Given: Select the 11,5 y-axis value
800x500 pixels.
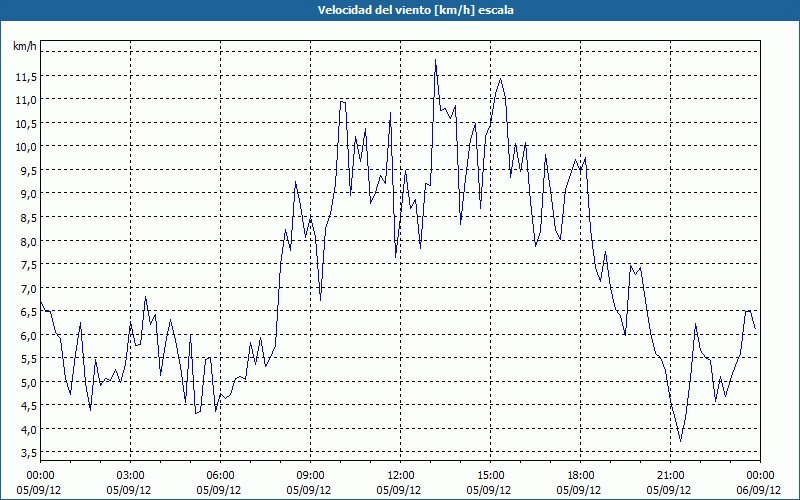Looking at the screenshot, I should pos(27,77).
